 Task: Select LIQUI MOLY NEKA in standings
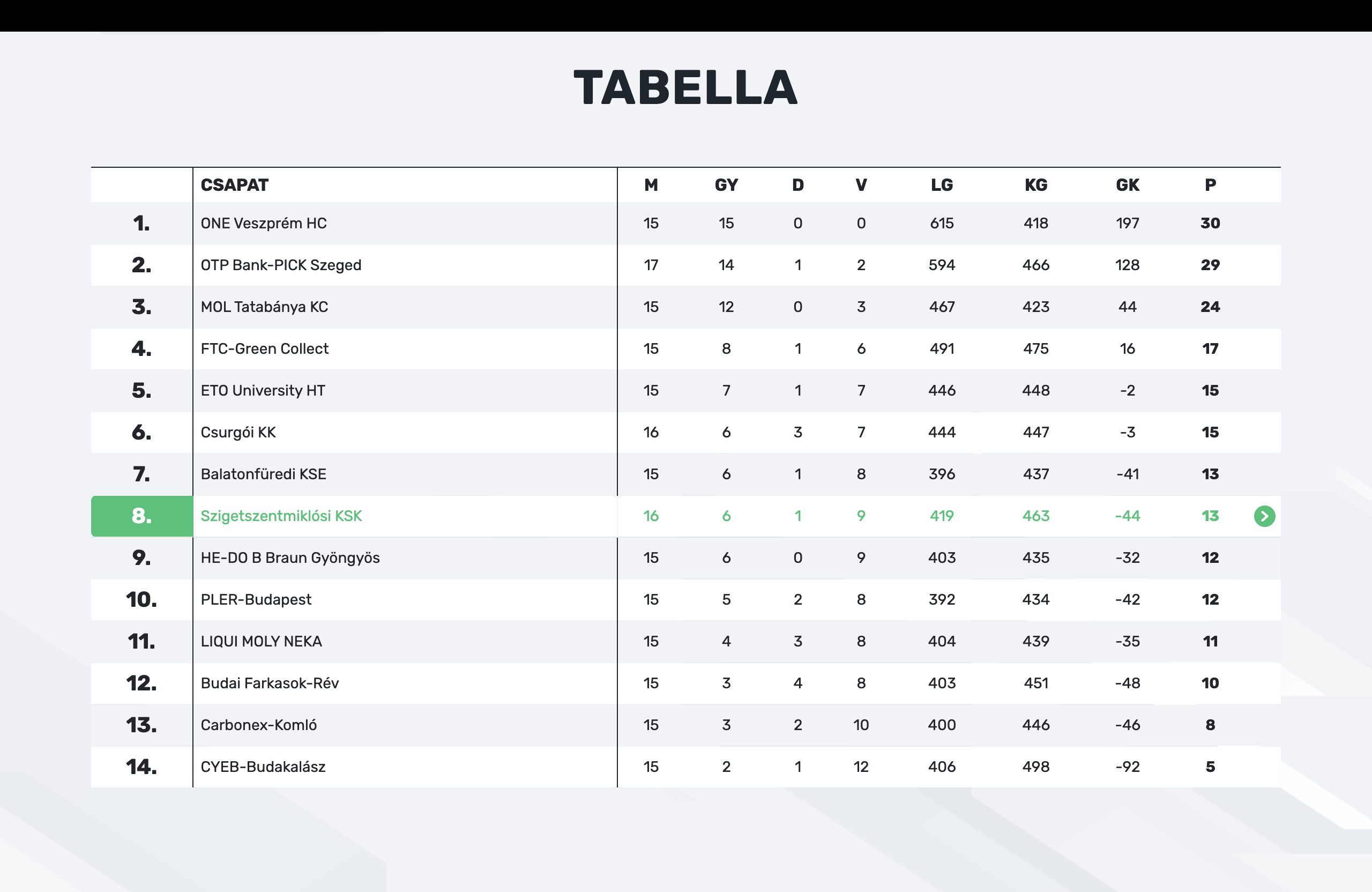coord(261,641)
